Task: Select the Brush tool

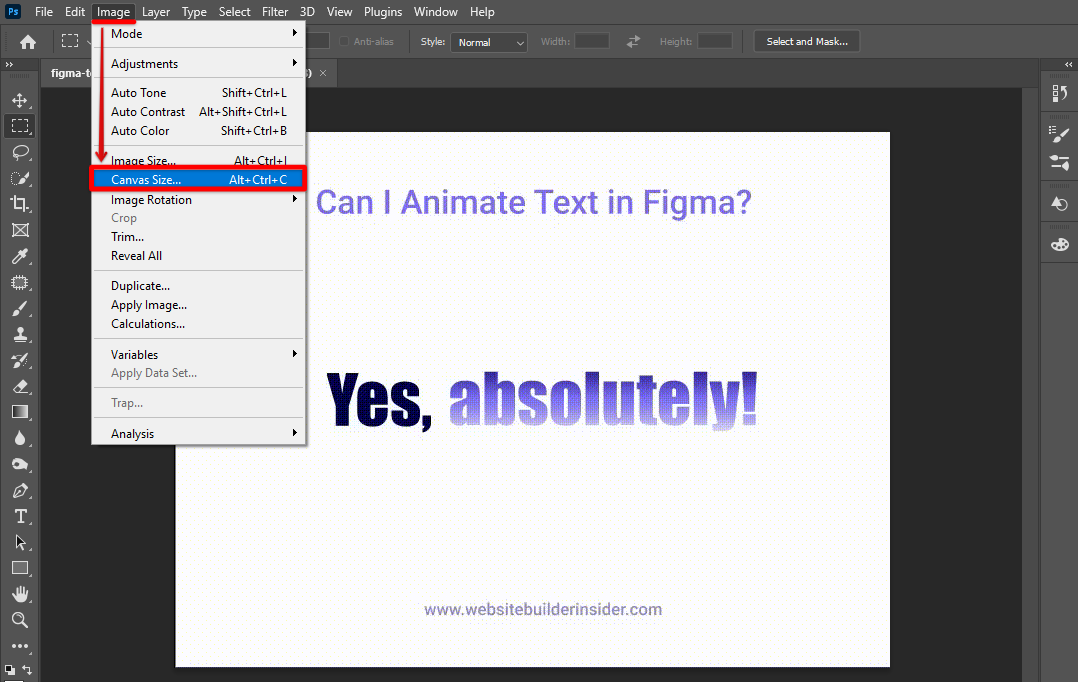Action: coord(20,309)
